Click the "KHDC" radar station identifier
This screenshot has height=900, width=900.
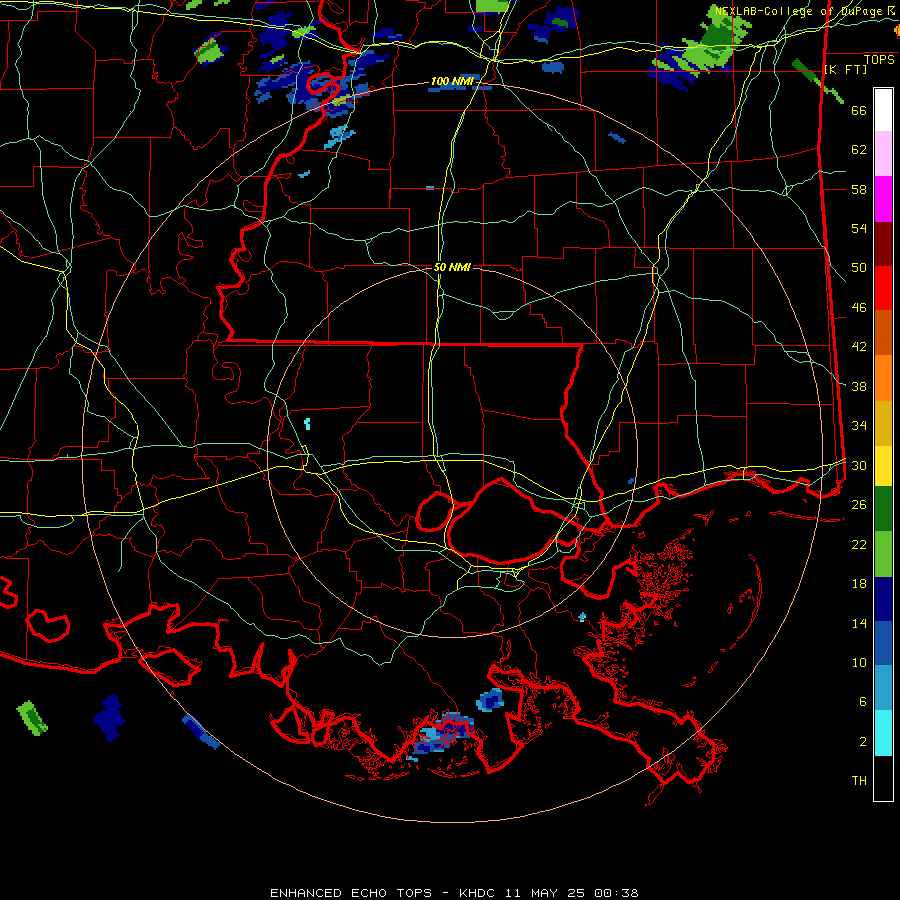478,893
